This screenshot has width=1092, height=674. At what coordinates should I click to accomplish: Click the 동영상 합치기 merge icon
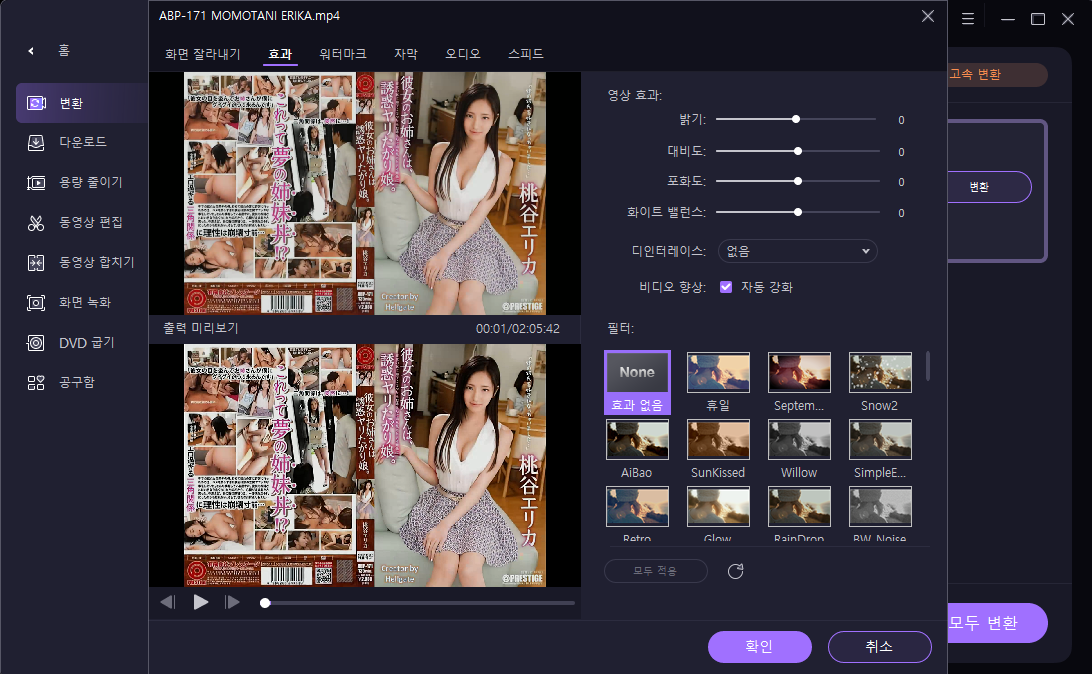click(x=36, y=262)
